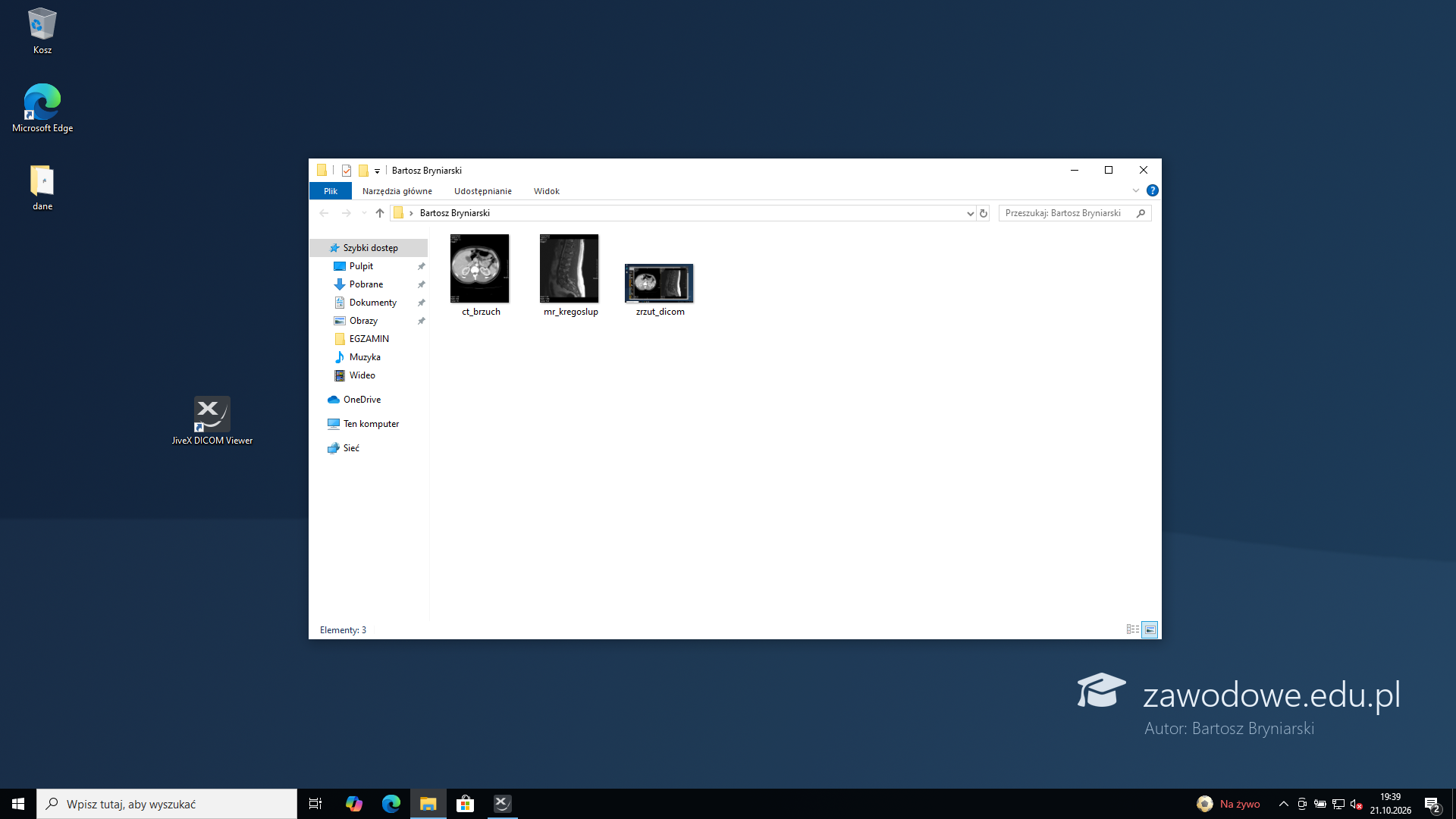Open the Plik ribbon tab
1456x819 pixels.
coord(331,191)
